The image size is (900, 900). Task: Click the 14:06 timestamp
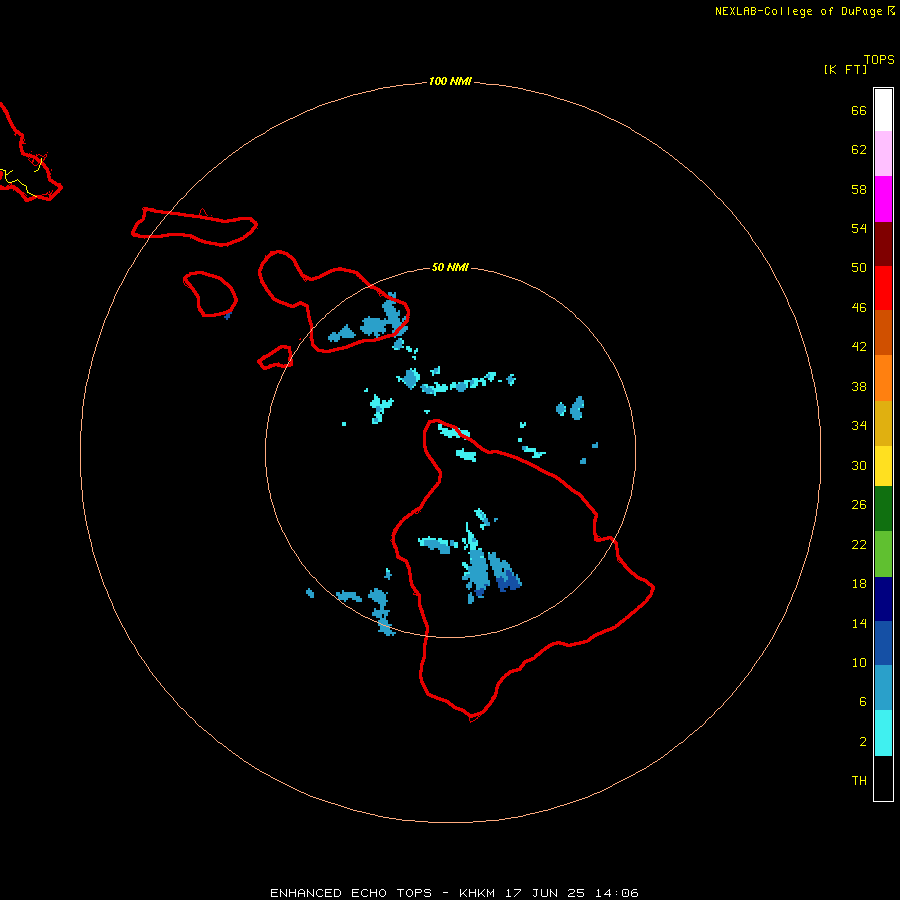click(617, 893)
